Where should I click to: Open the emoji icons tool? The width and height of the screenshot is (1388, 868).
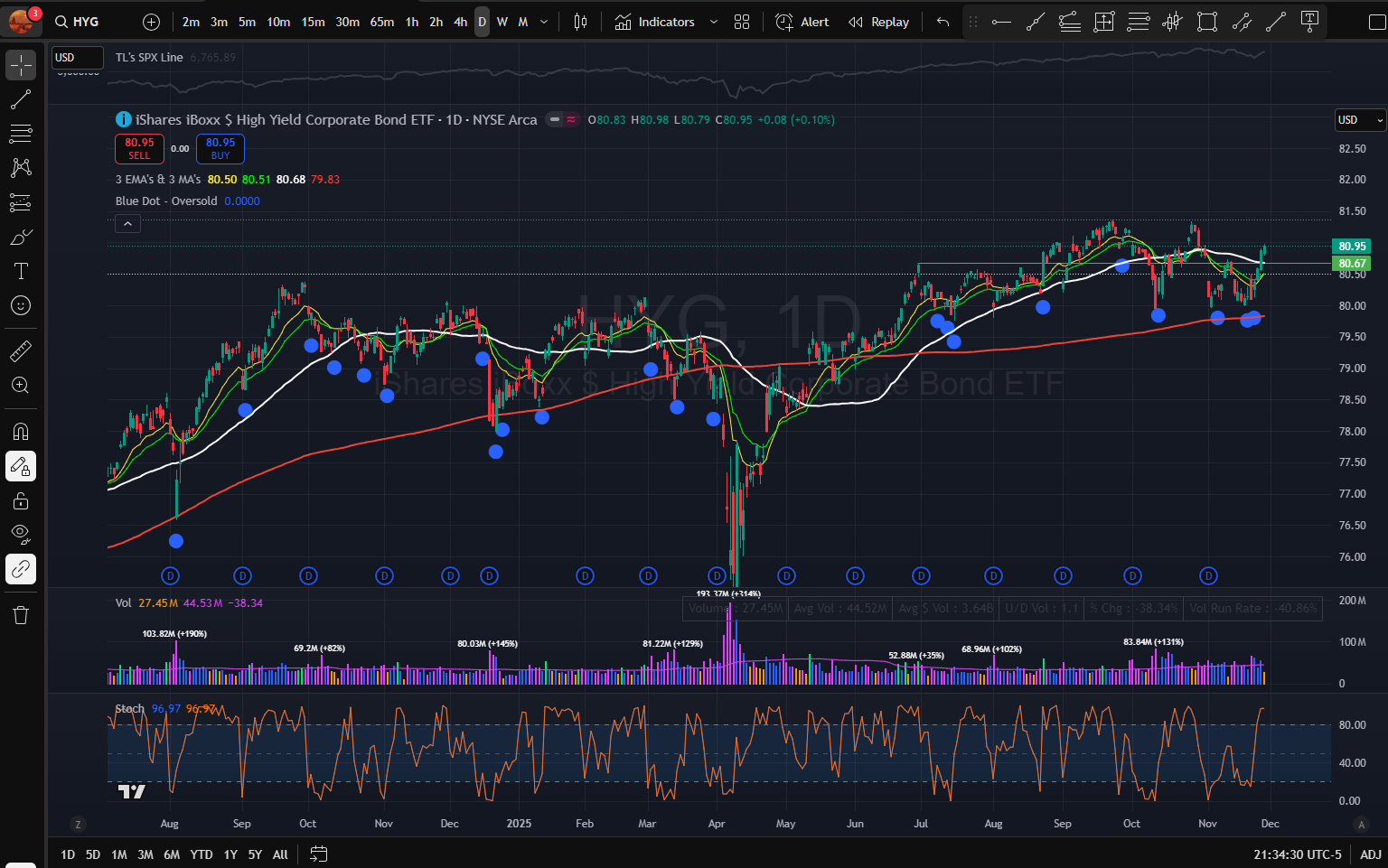[x=21, y=305]
